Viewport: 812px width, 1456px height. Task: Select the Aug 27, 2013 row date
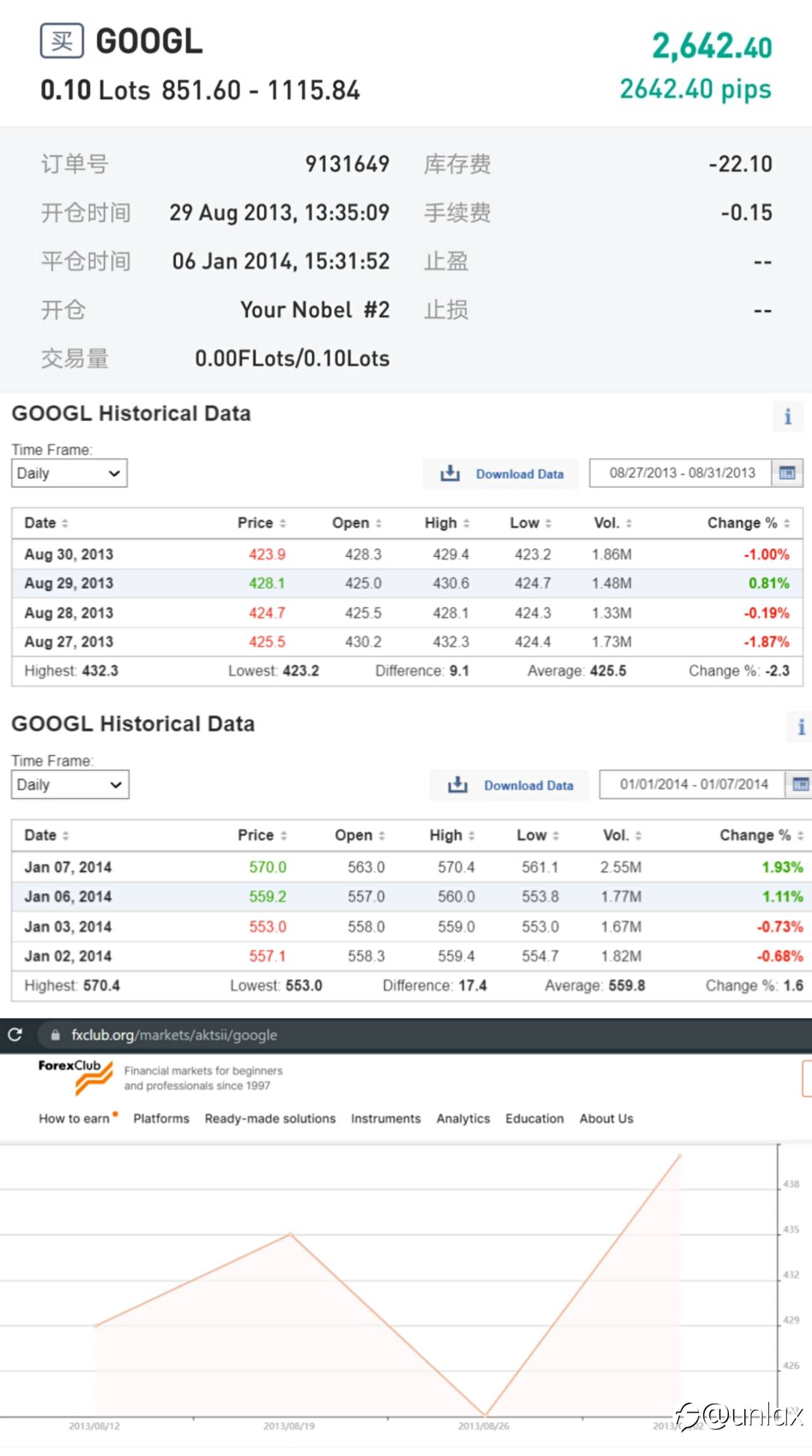pyautogui.click(x=69, y=642)
